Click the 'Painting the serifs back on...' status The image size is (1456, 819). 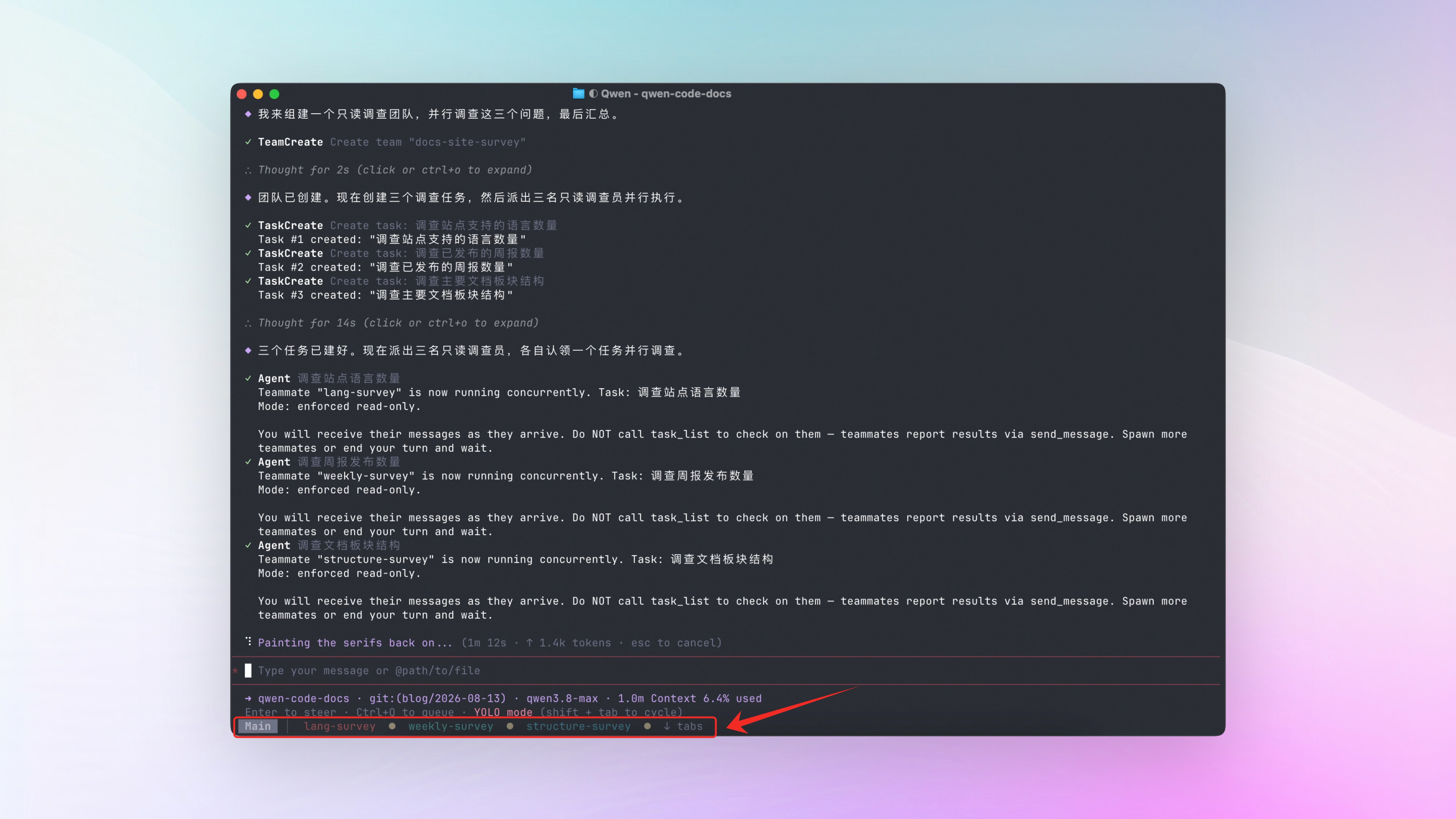(x=355, y=643)
